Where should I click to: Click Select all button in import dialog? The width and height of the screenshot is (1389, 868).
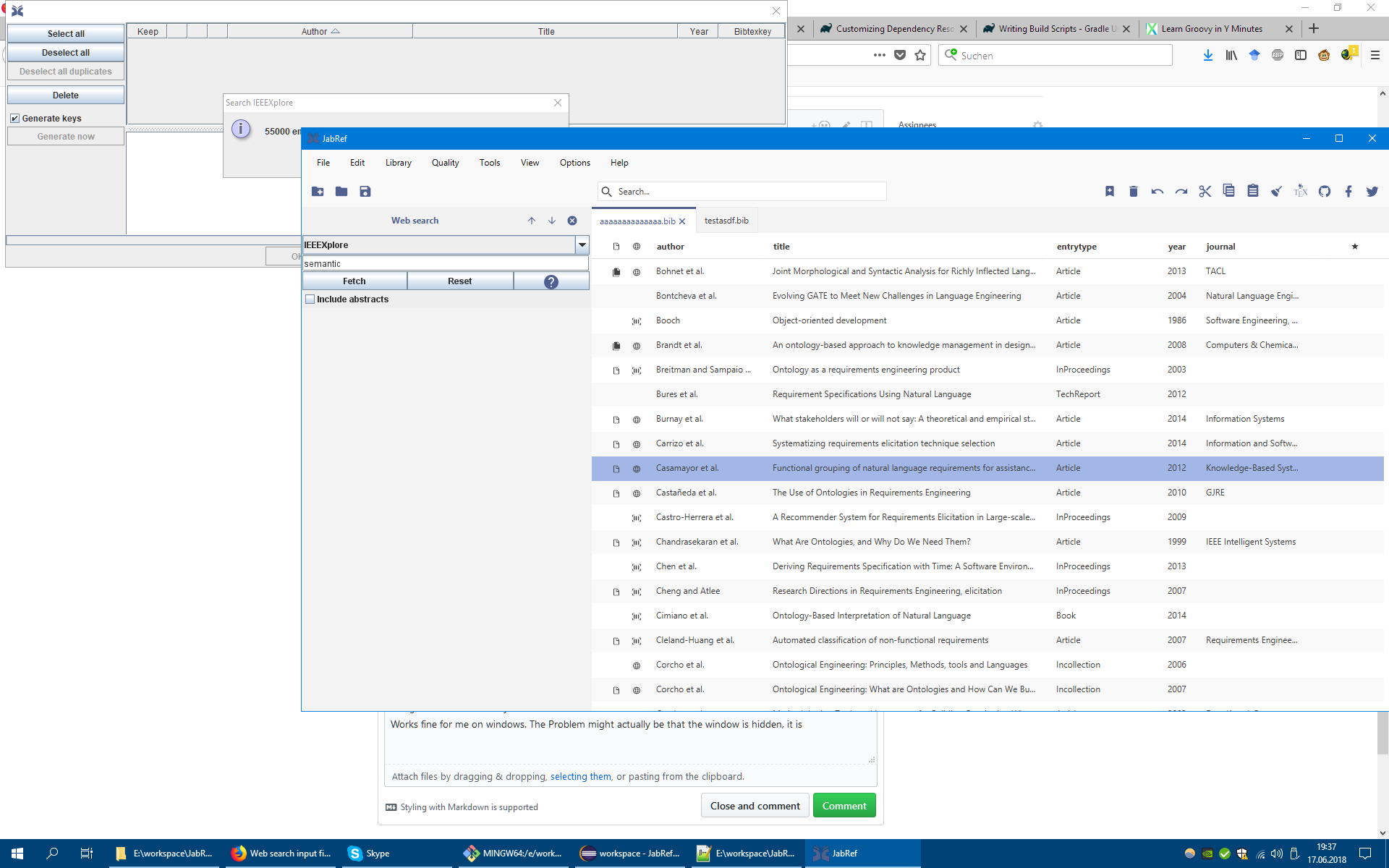pos(66,34)
